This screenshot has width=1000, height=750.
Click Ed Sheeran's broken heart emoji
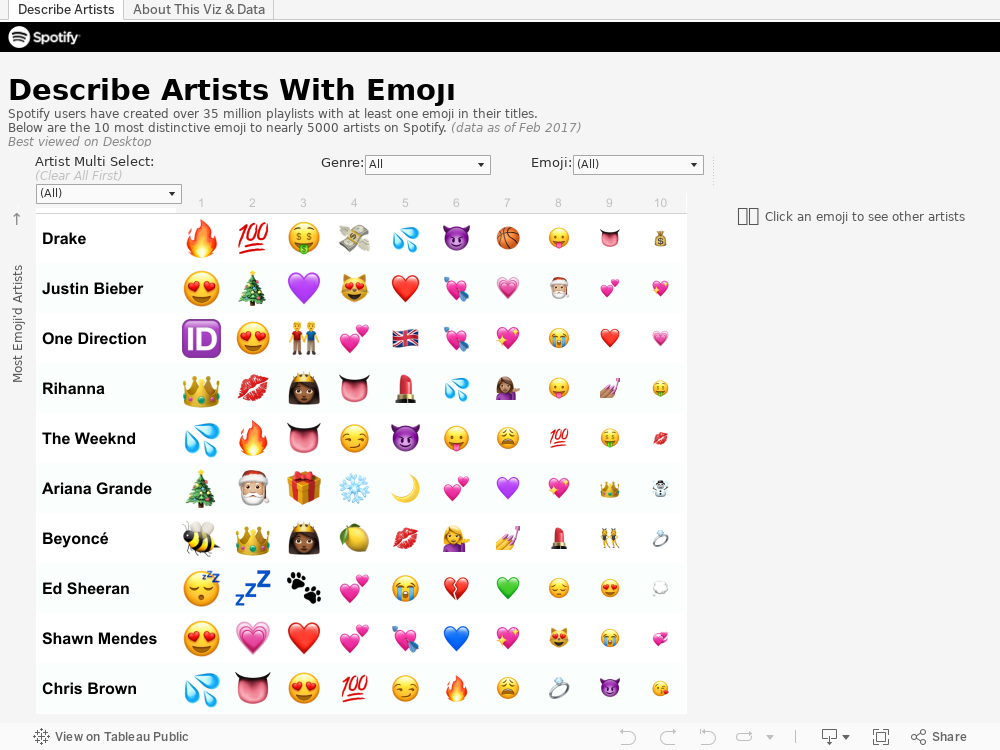coord(457,588)
